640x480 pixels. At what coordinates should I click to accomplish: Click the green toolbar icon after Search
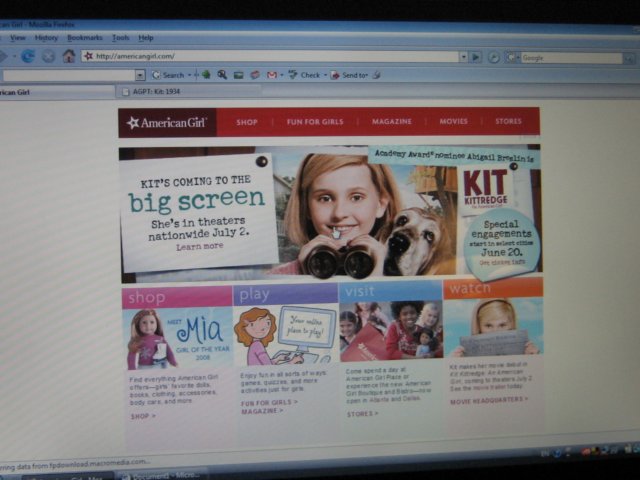tap(206, 74)
